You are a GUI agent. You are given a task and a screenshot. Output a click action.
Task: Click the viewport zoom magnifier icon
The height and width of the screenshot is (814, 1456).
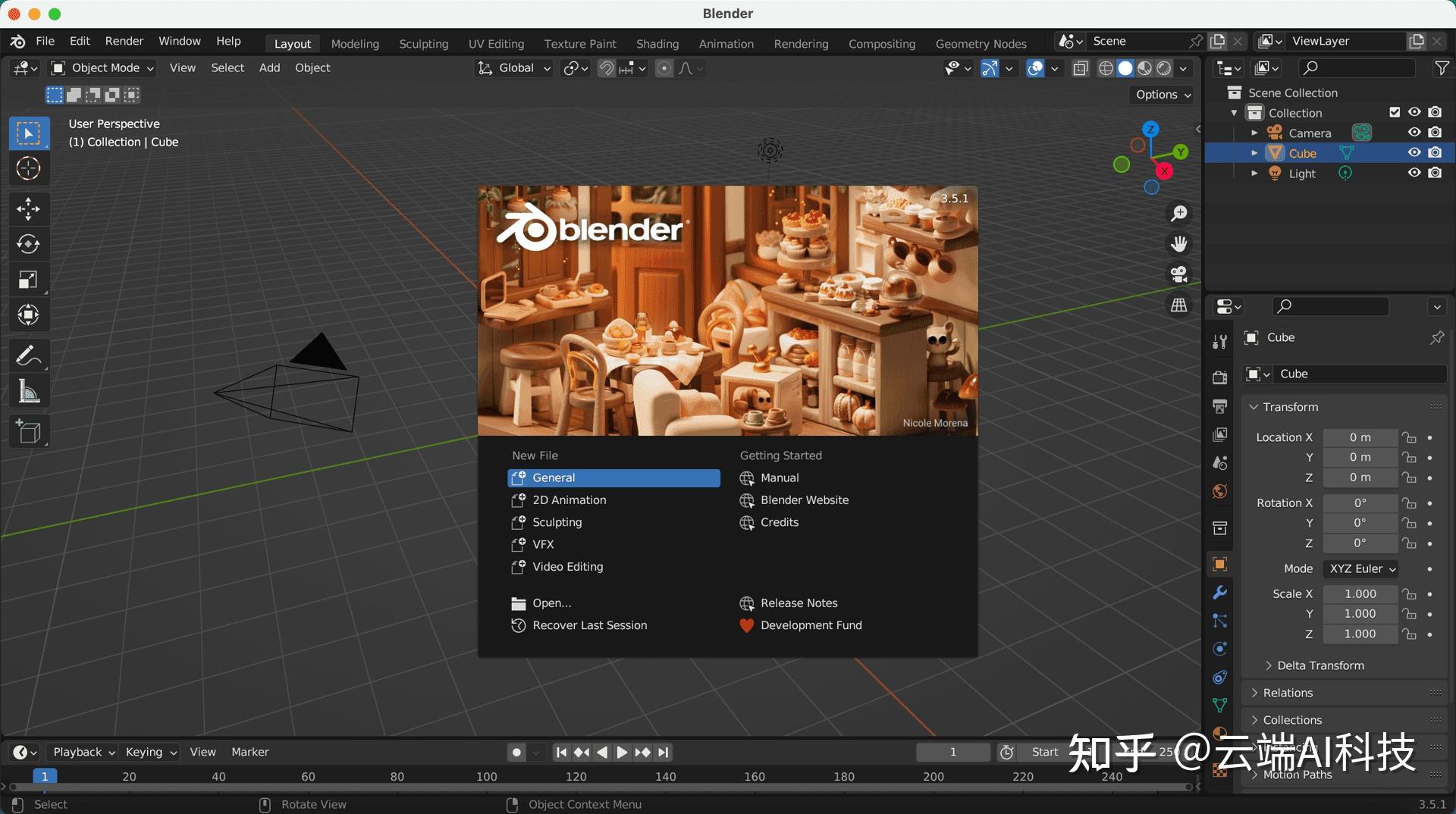pyautogui.click(x=1178, y=214)
